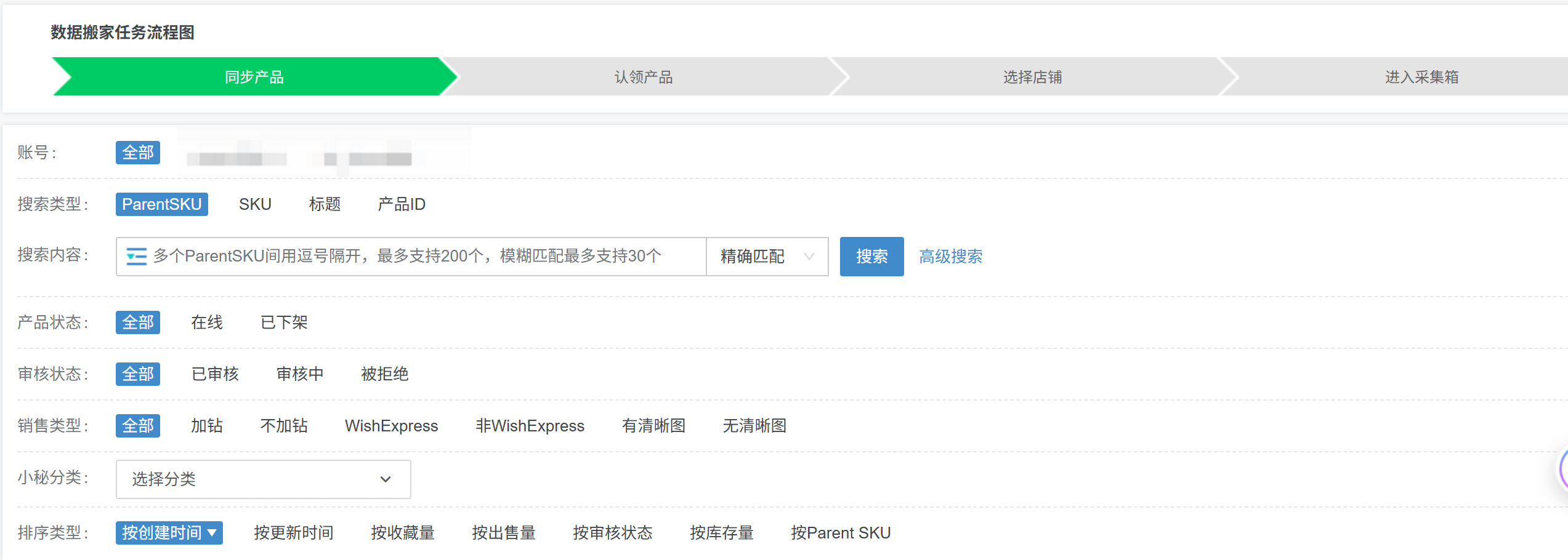1568x560 pixels.
Task: Select 标题 search type
Action: pyautogui.click(x=325, y=204)
